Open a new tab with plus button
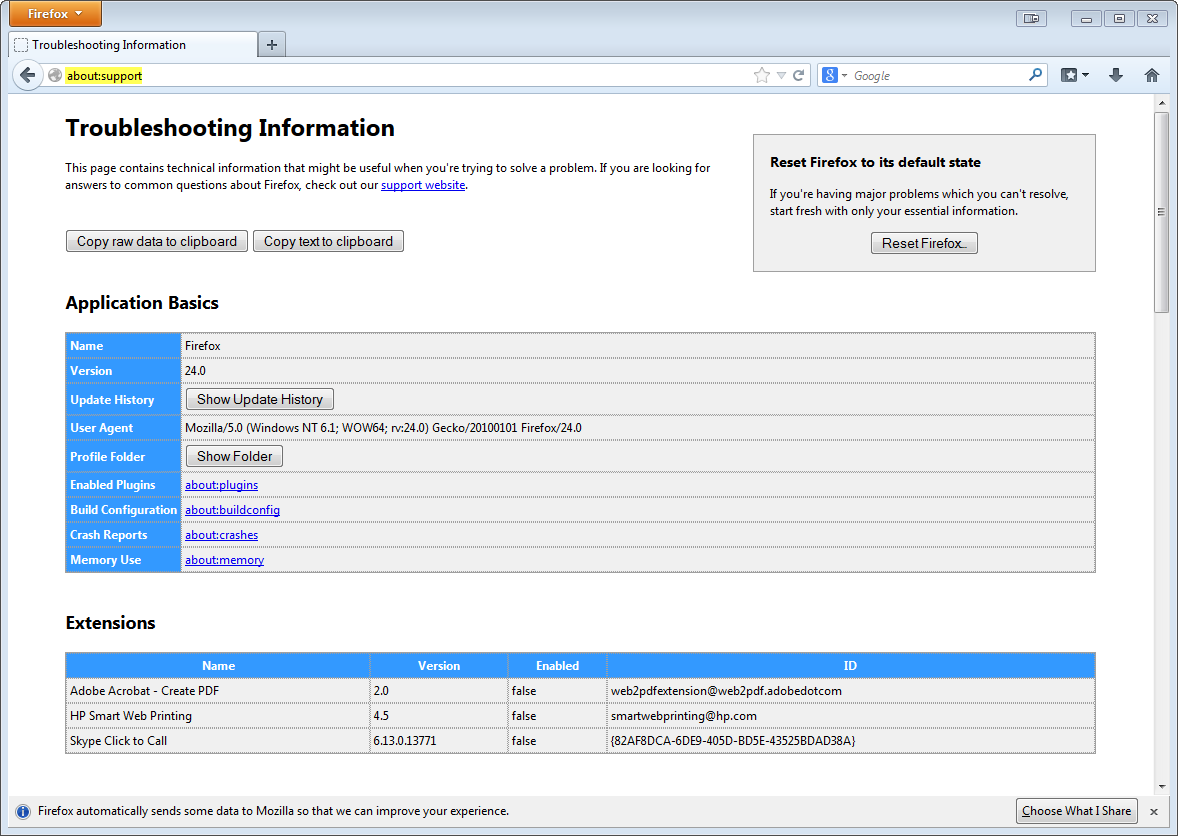Image resolution: width=1178 pixels, height=836 pixels. [x=272, y=45]
